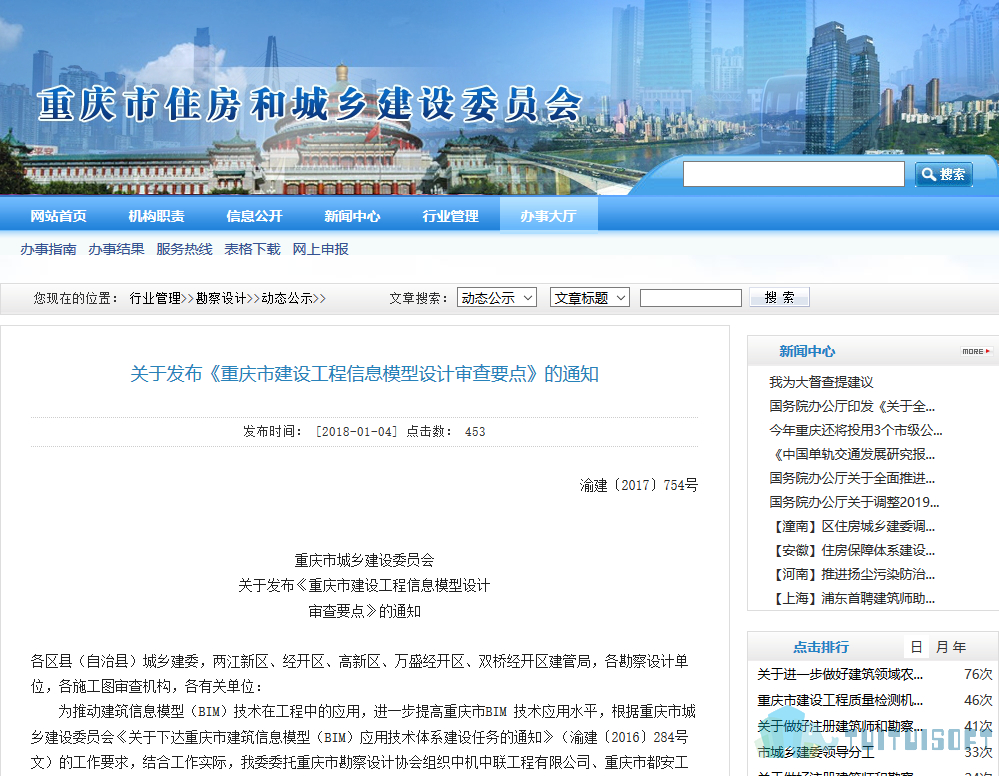The height and width of the screenshot is (776, 999).
Task: Select the 办事大厅 navigation tab
Action: point(549,215)
